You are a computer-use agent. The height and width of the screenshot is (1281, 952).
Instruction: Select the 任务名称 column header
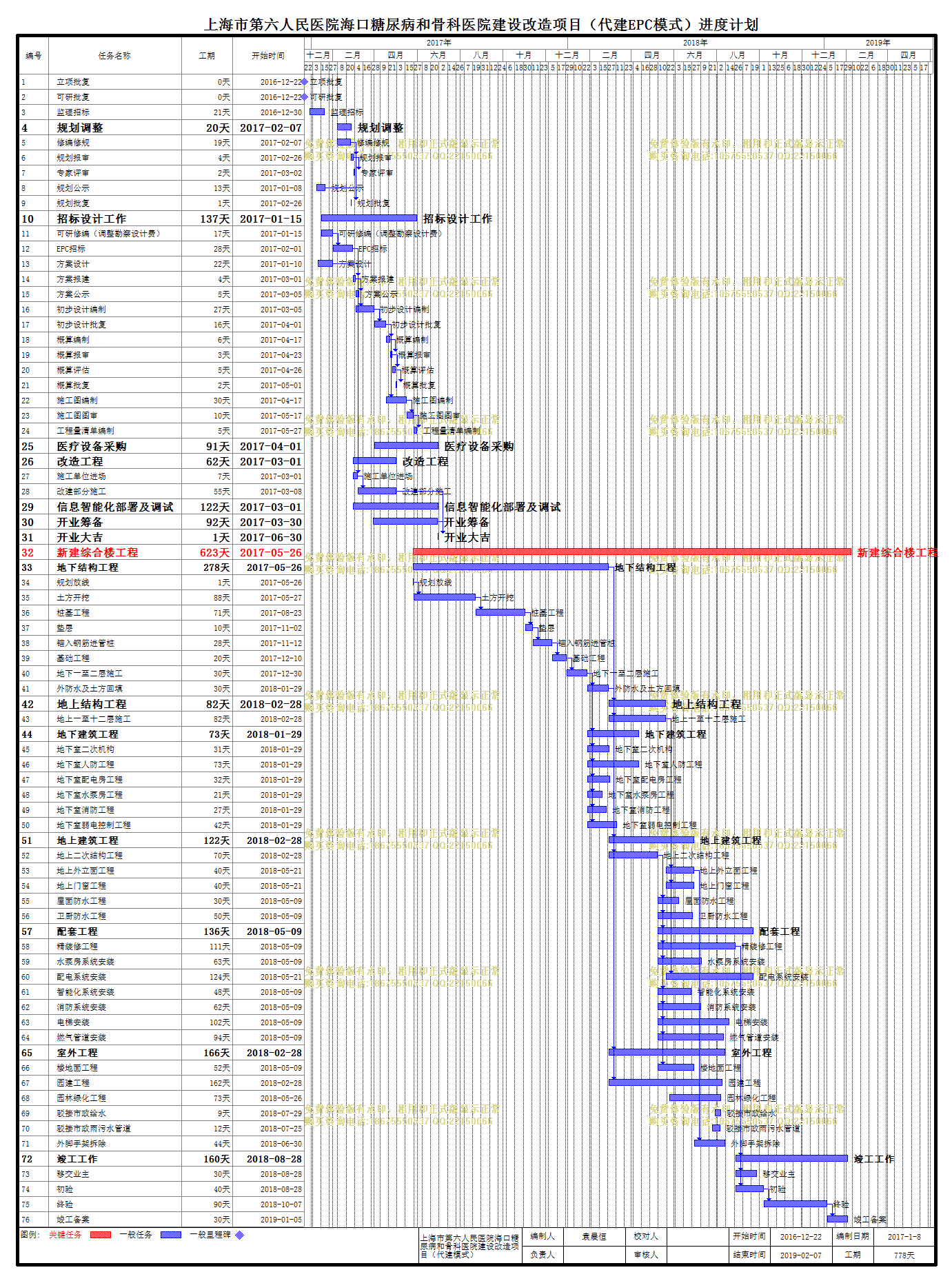tap(114, 56)
